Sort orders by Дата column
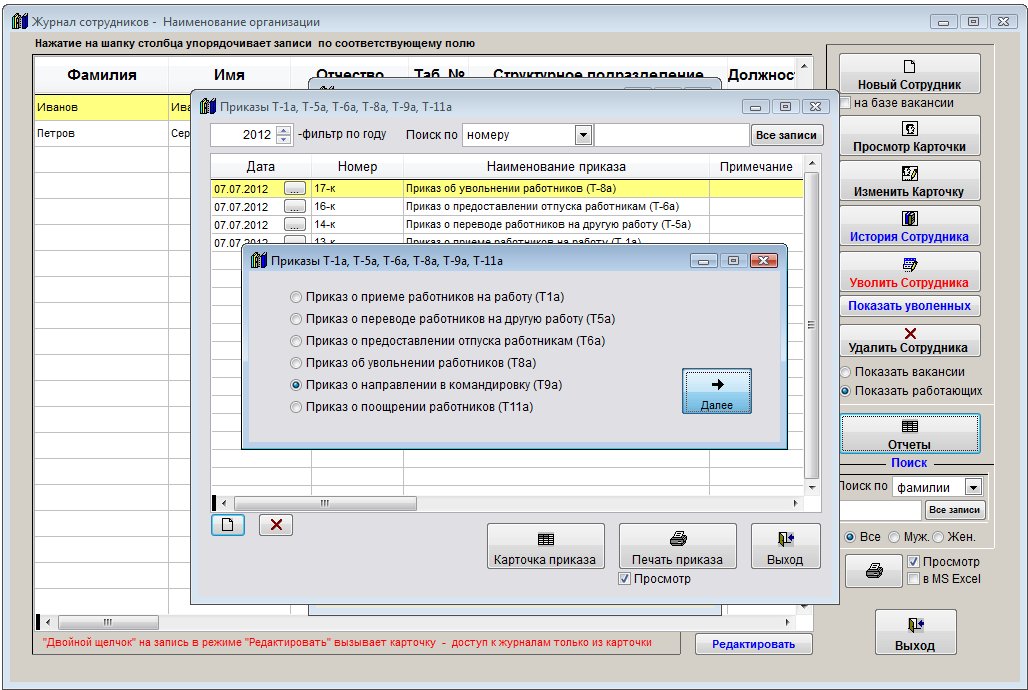 (x=261, y=167)
